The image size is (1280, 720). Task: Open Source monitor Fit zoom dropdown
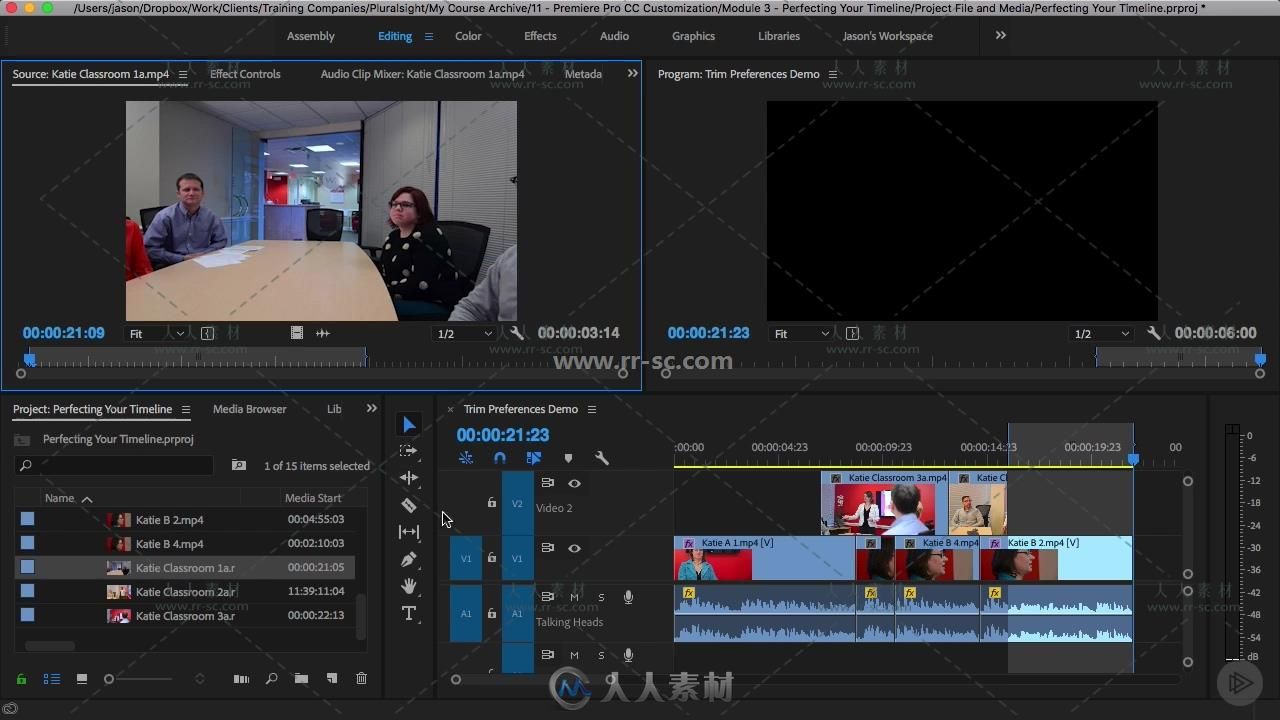pos(157,333)
